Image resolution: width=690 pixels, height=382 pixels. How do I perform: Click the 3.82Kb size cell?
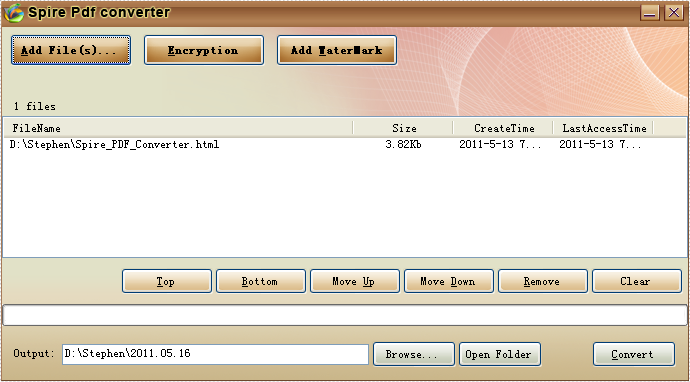(404, 144)
